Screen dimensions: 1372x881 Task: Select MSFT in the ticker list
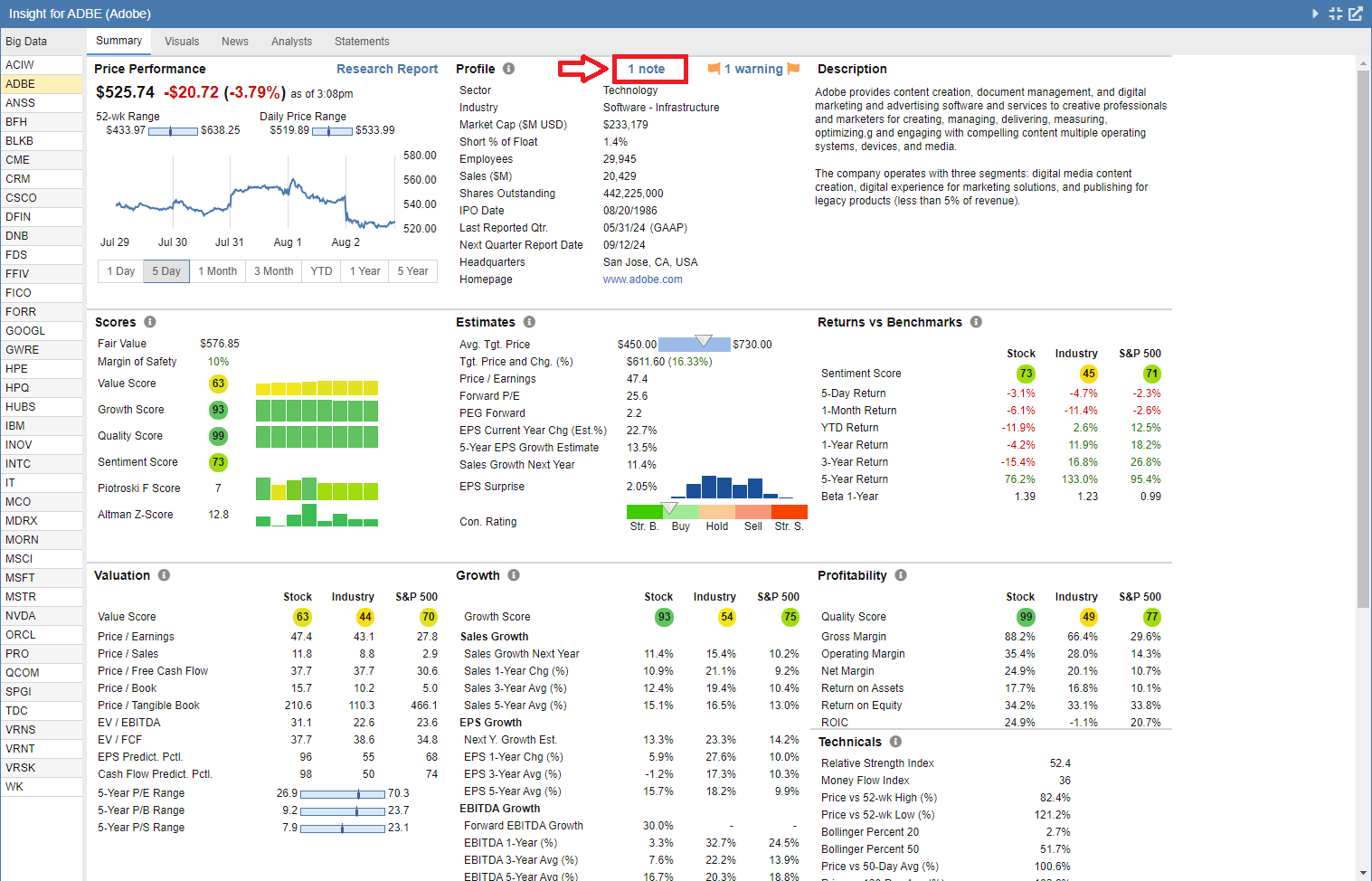pyautogui.click(x=42, y=578)
